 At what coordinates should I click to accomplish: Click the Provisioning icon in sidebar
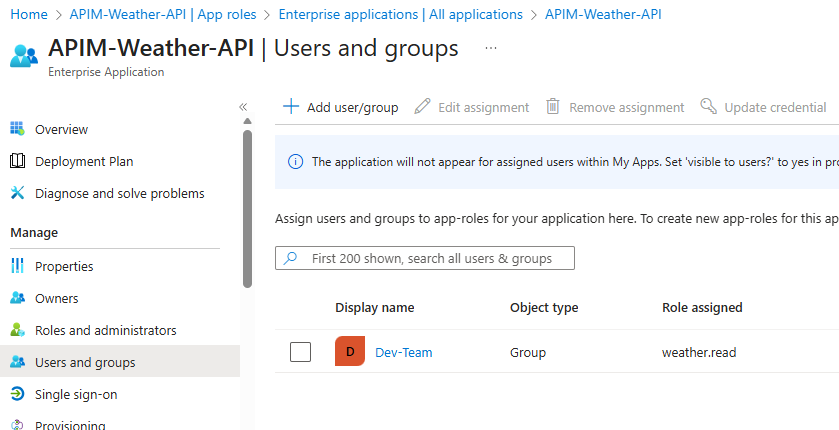(x=17, y=425)
